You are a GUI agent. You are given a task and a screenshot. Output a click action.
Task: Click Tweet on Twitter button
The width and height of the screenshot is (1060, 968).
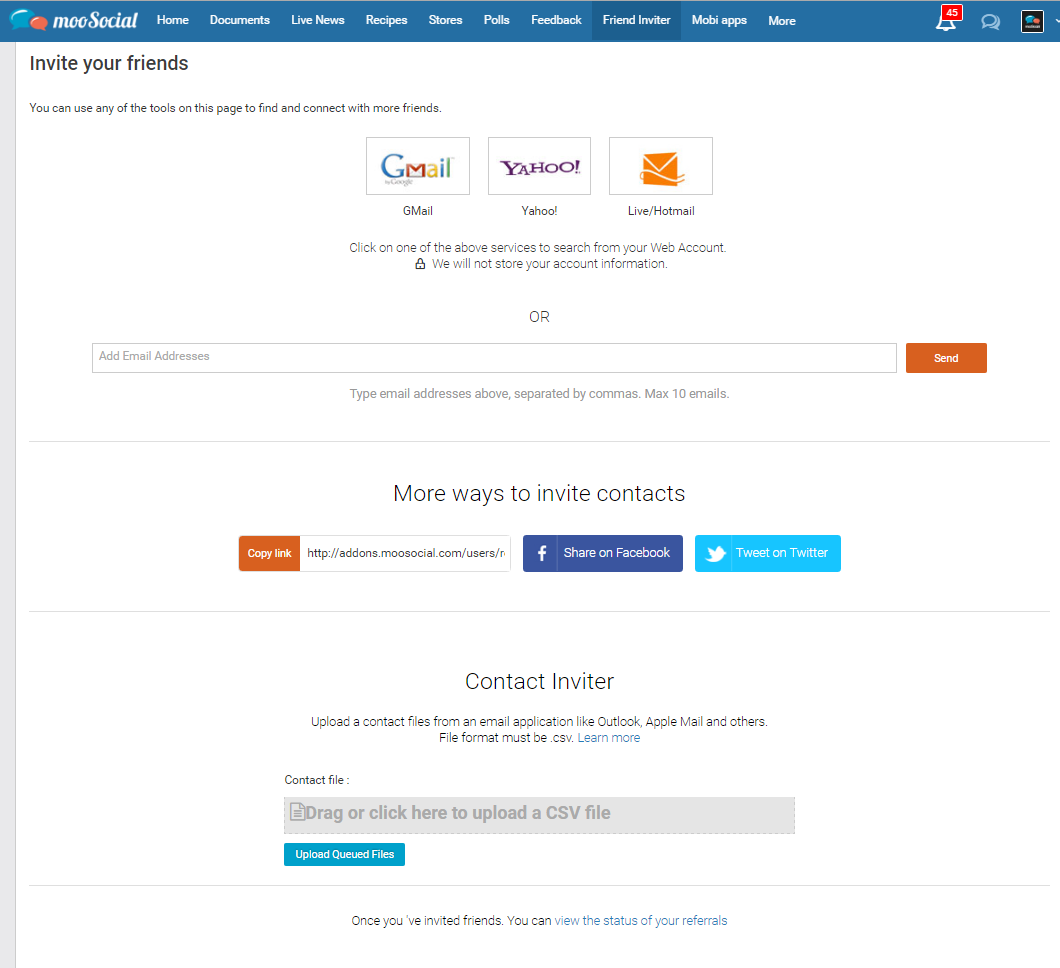click(768, 554)
